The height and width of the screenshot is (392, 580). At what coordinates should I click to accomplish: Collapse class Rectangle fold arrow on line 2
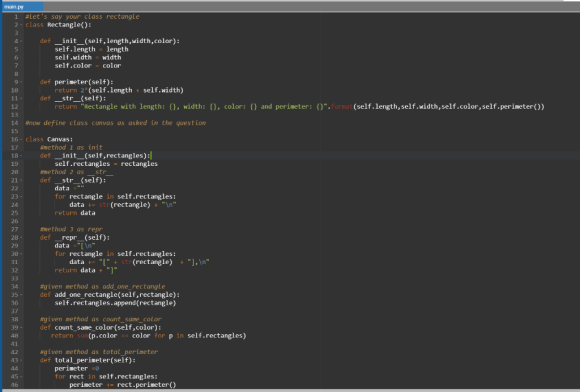[x=21, y=25]
